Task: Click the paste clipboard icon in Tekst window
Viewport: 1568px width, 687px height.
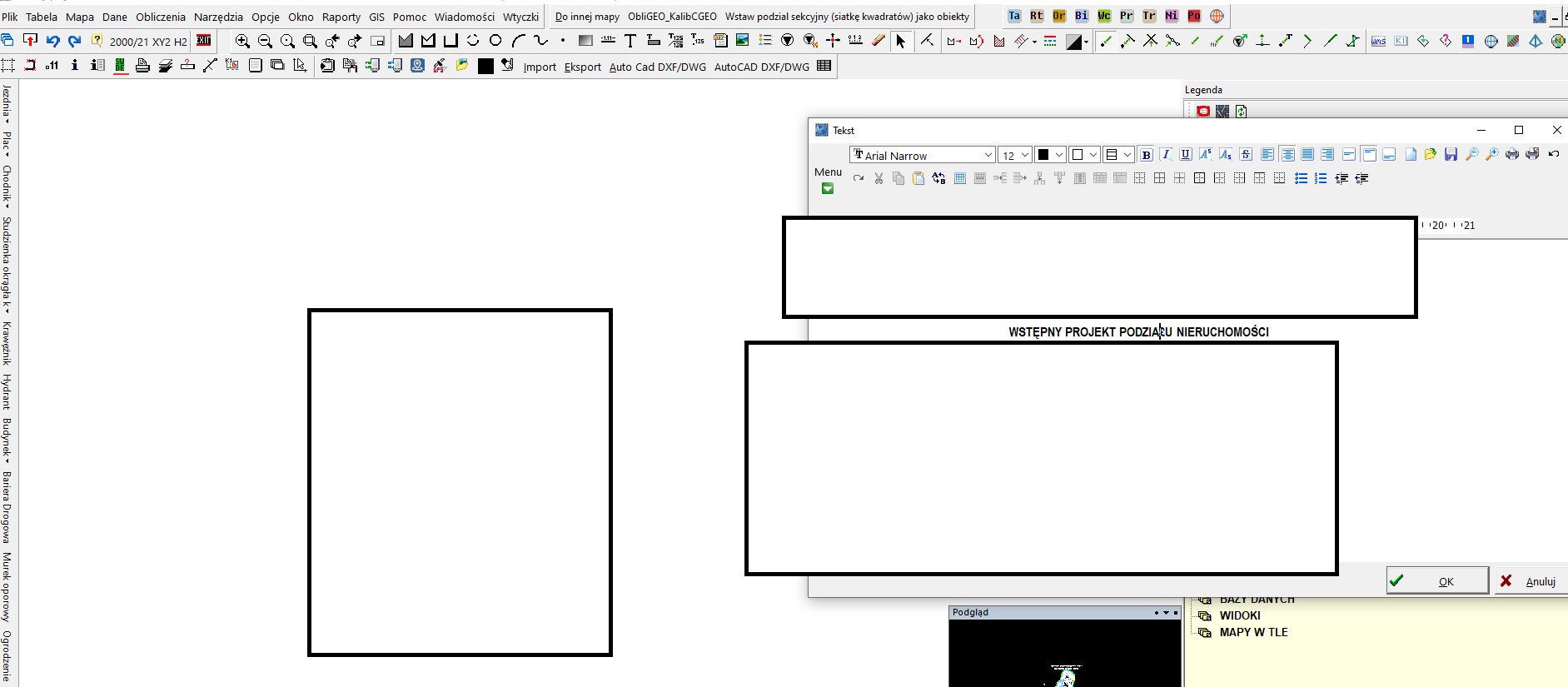Action: (x=918, y=178)
